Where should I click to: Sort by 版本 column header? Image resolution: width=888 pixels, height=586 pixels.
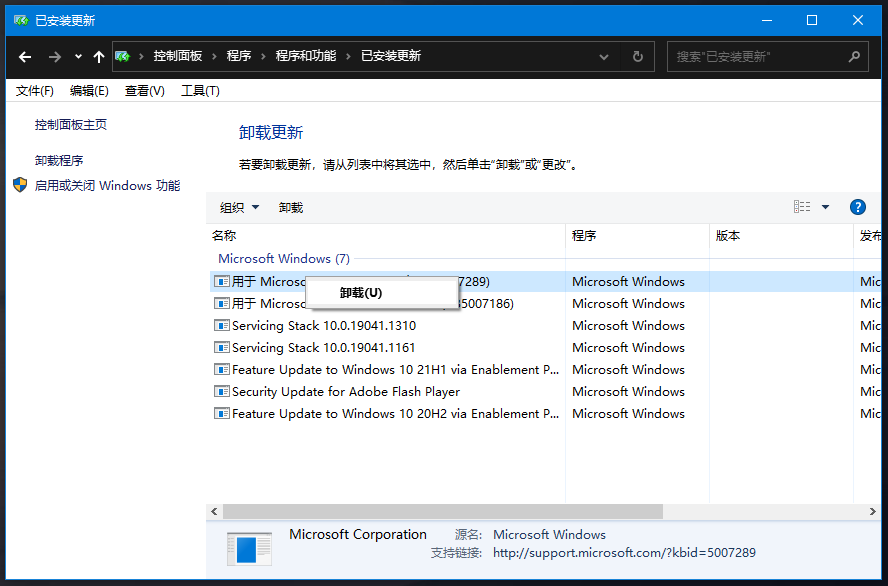pos(781,236)
